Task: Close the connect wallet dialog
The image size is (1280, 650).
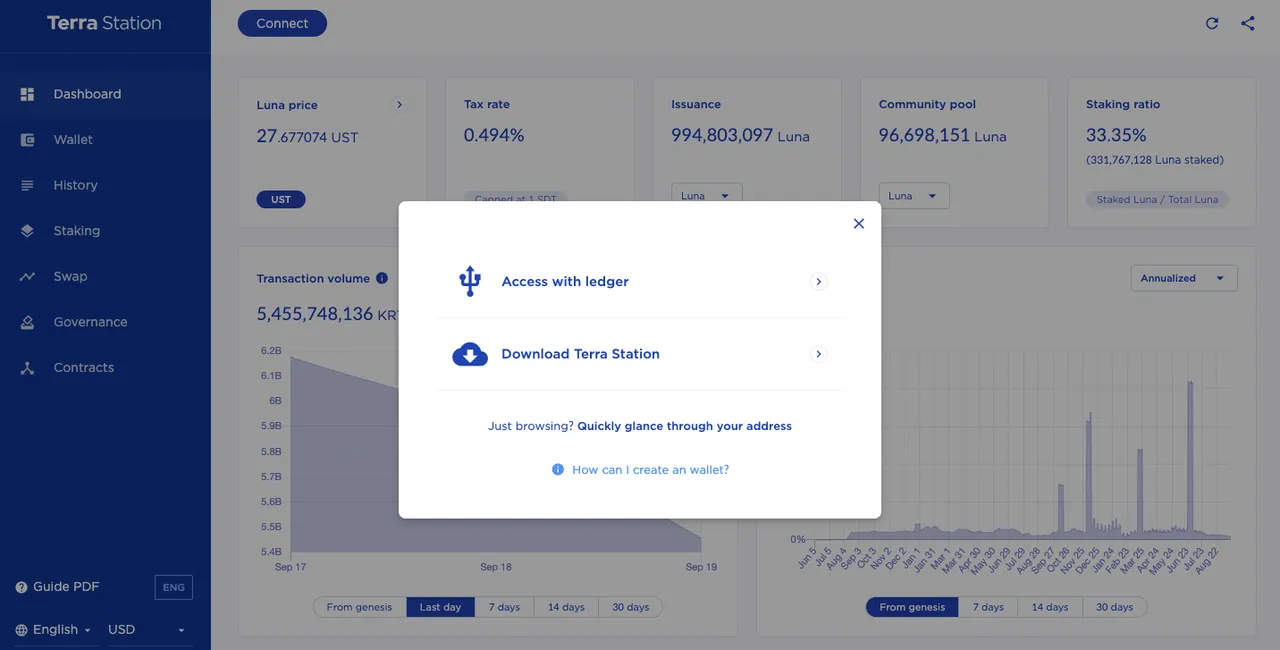Action: tap(858, 224)
